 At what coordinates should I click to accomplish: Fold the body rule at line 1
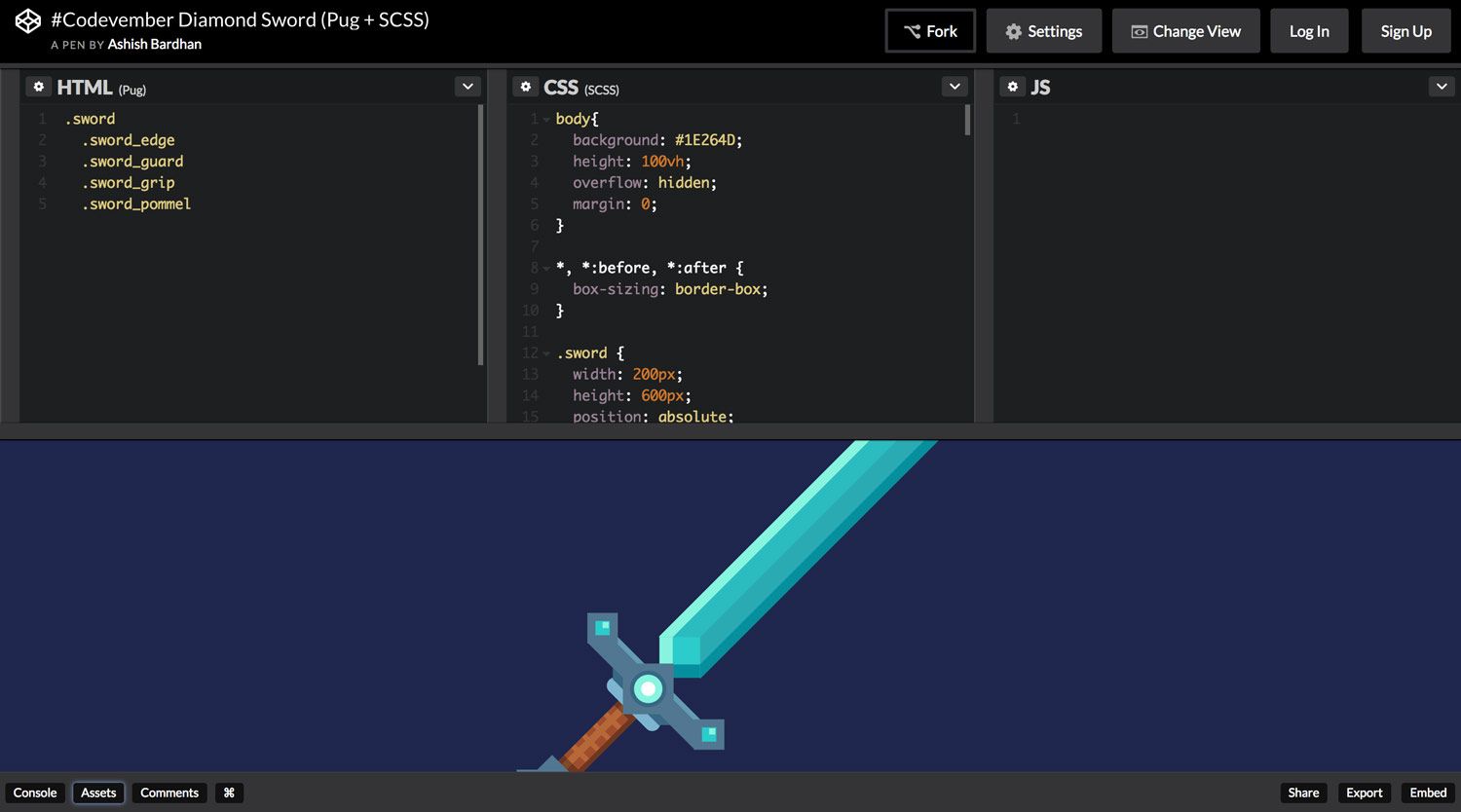(x=546, y=119)
